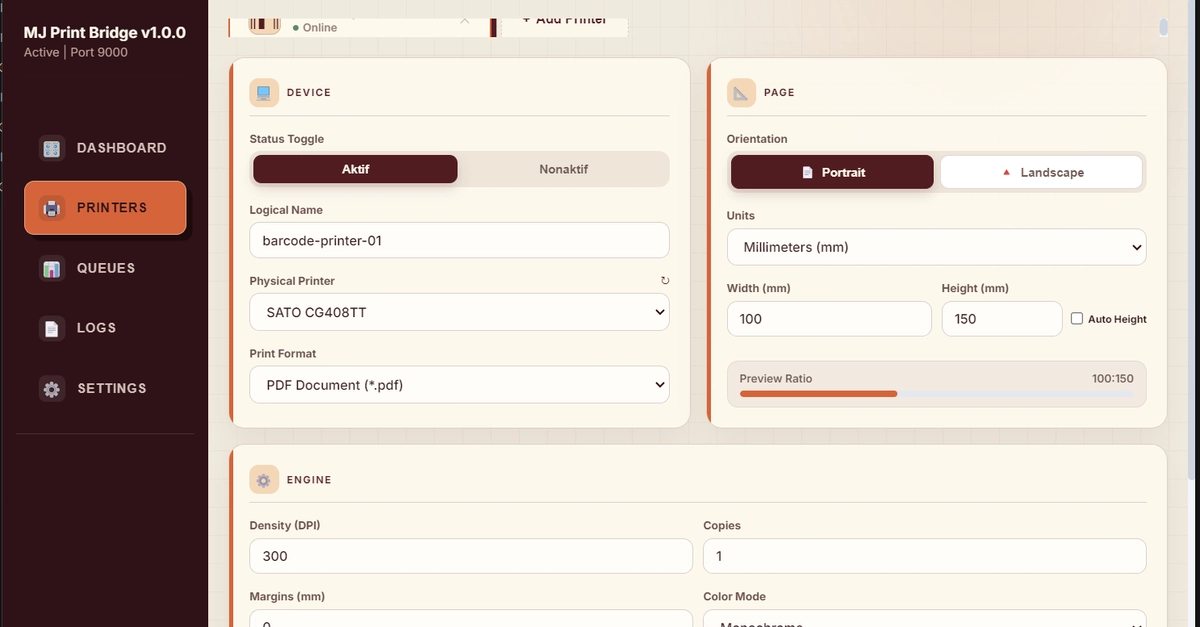This screenshot has height=627, width=1200.
Task: Click the Height (mm) input field
Action: pyautogui.click(x=1002, y=319)
